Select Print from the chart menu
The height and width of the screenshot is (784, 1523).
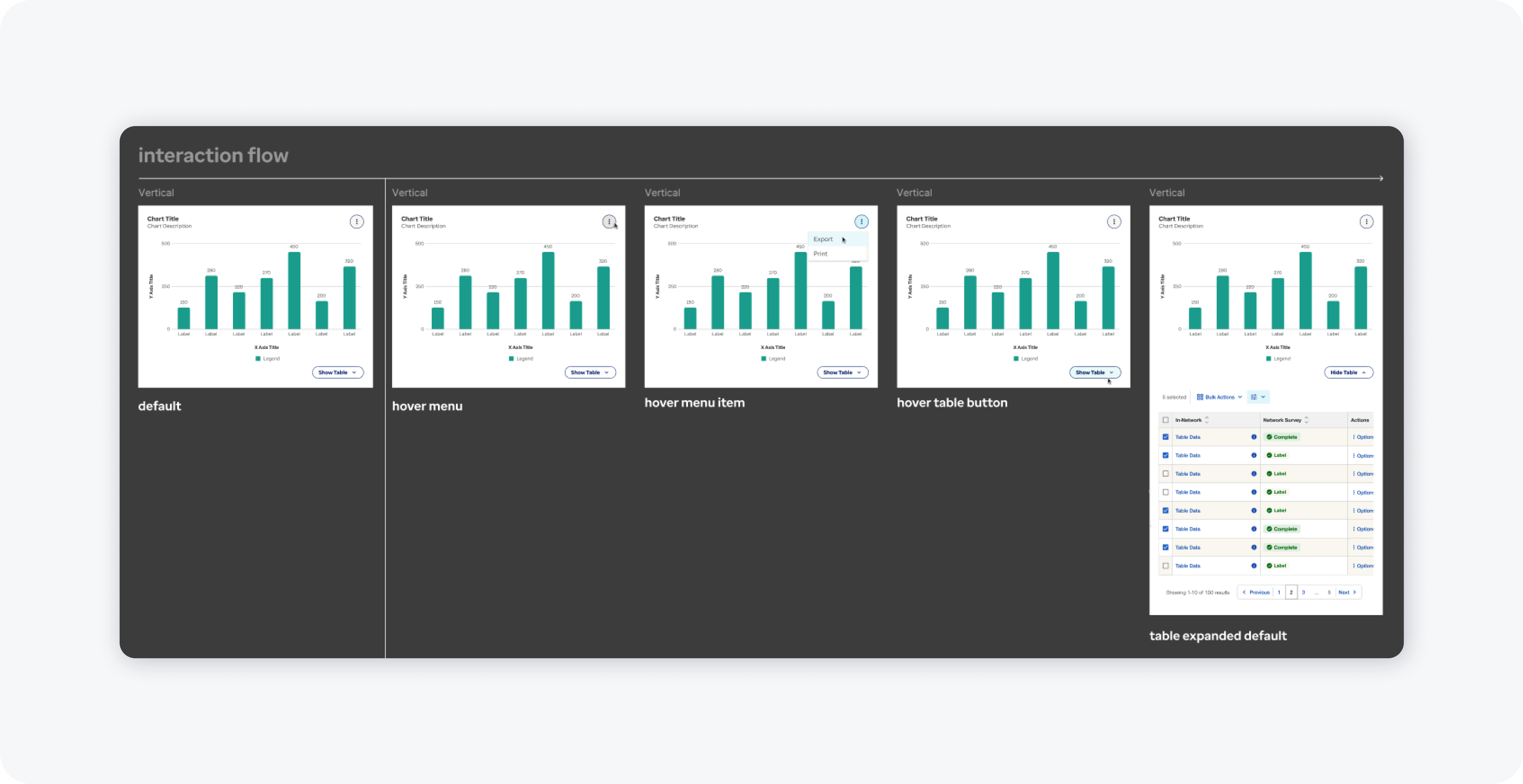[x=821, y=254]
